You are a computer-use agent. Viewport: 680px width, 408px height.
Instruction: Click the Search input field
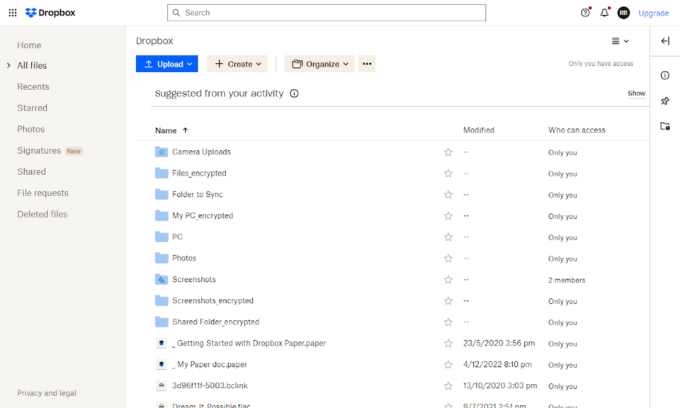coord(326,13)
